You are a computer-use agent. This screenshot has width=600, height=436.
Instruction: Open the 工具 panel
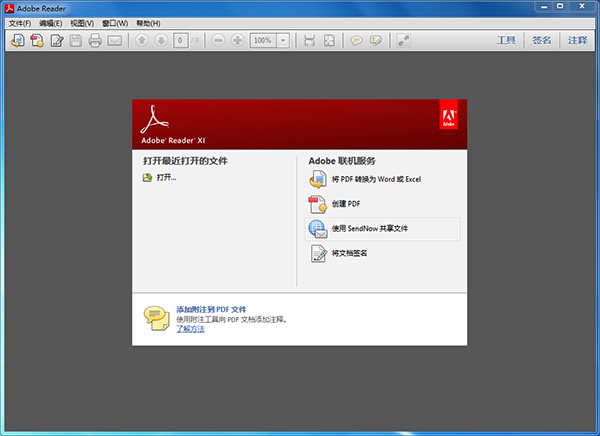point(507,41)
